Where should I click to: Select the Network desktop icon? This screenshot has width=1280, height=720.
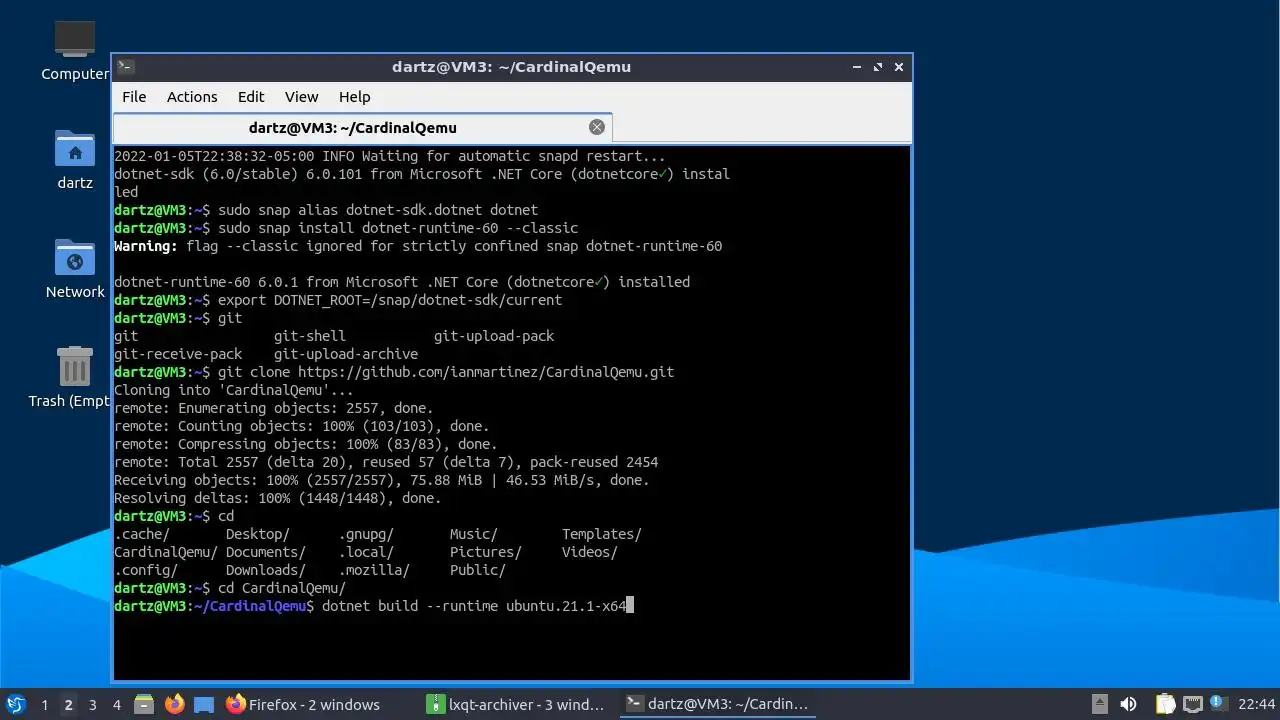pyautogui.click(x=75, y=269)
